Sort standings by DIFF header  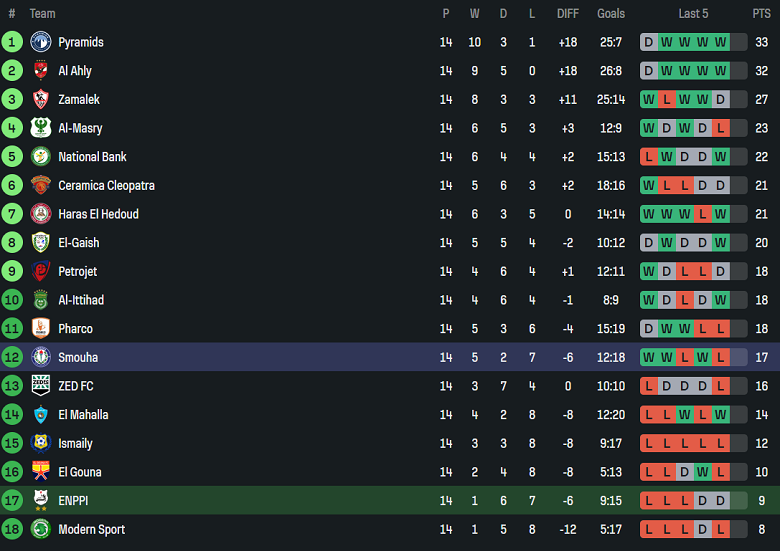click(567, 14)
